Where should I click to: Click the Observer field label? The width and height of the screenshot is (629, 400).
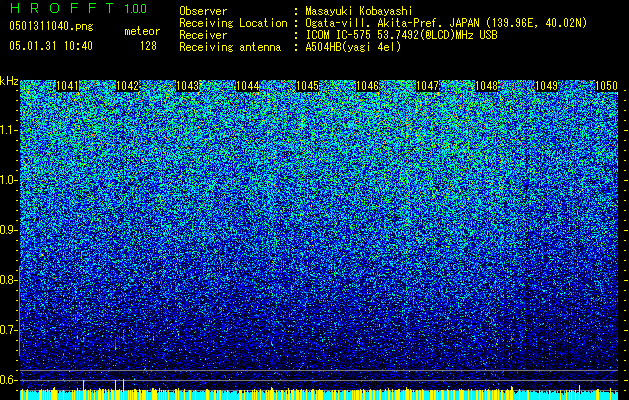coord(203,11)
